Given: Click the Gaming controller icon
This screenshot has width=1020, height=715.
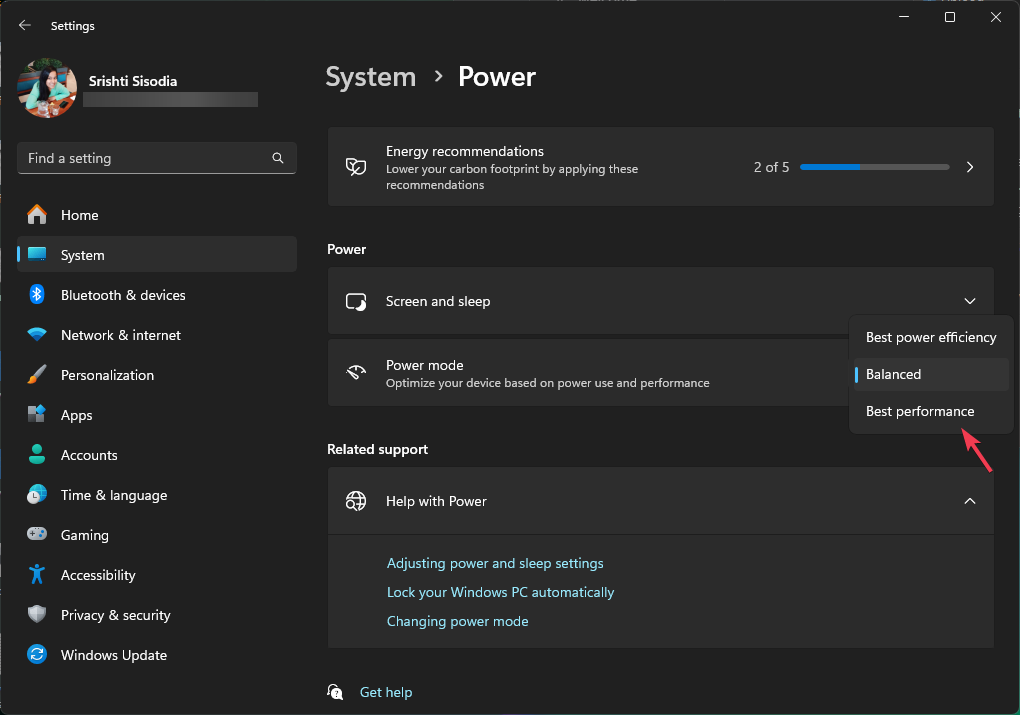Looking at the screenshot, I should tap(37, 535).
